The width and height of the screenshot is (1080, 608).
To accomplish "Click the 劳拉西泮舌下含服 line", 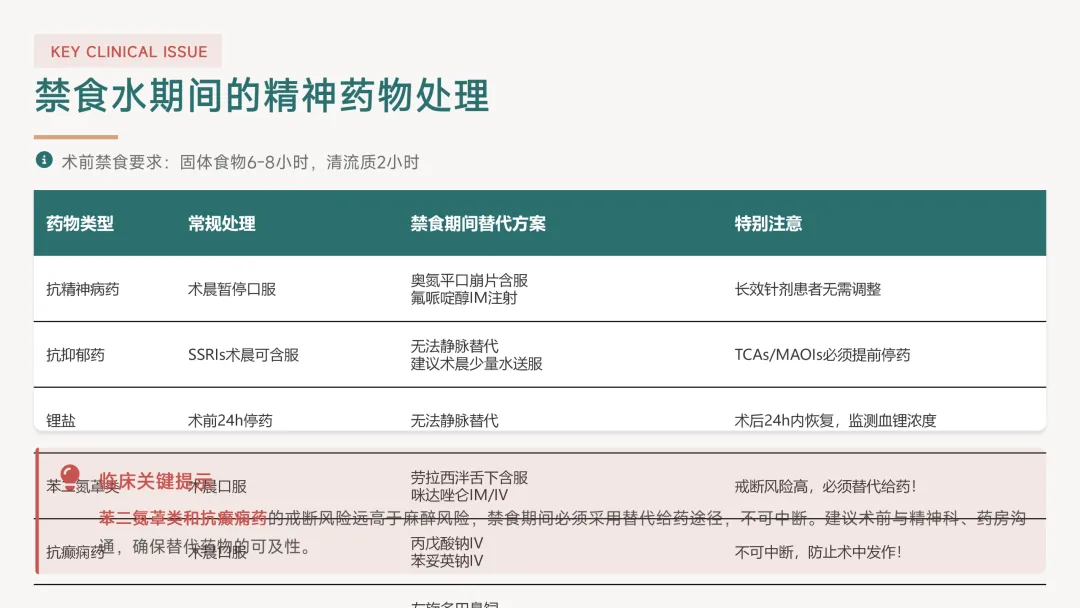I will coord(469,477).
